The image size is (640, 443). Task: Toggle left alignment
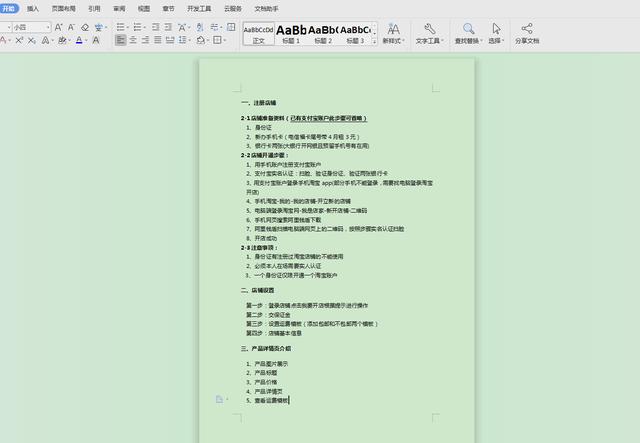pyautogui.click(x=120, y=40)
